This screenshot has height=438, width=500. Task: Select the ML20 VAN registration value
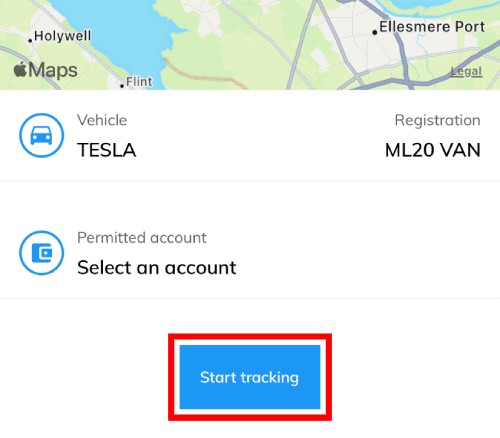tap(433, 150)
